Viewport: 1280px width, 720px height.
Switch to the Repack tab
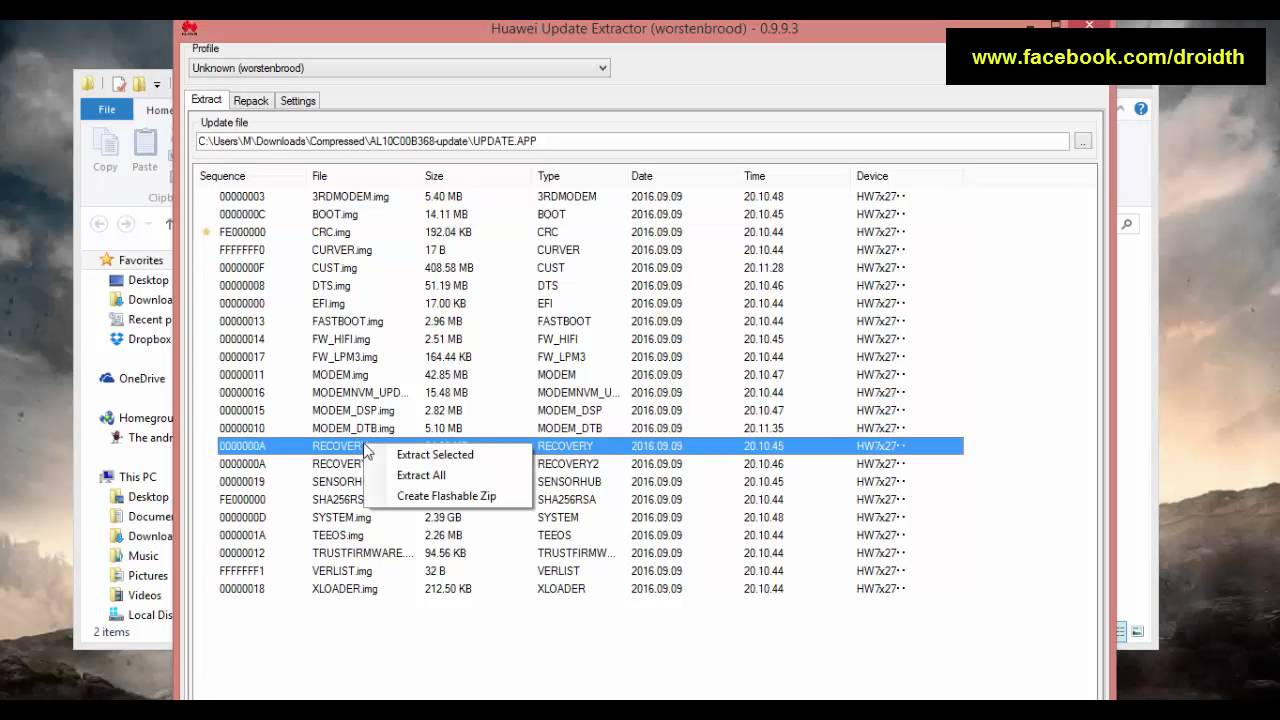(x=251, y=101)
